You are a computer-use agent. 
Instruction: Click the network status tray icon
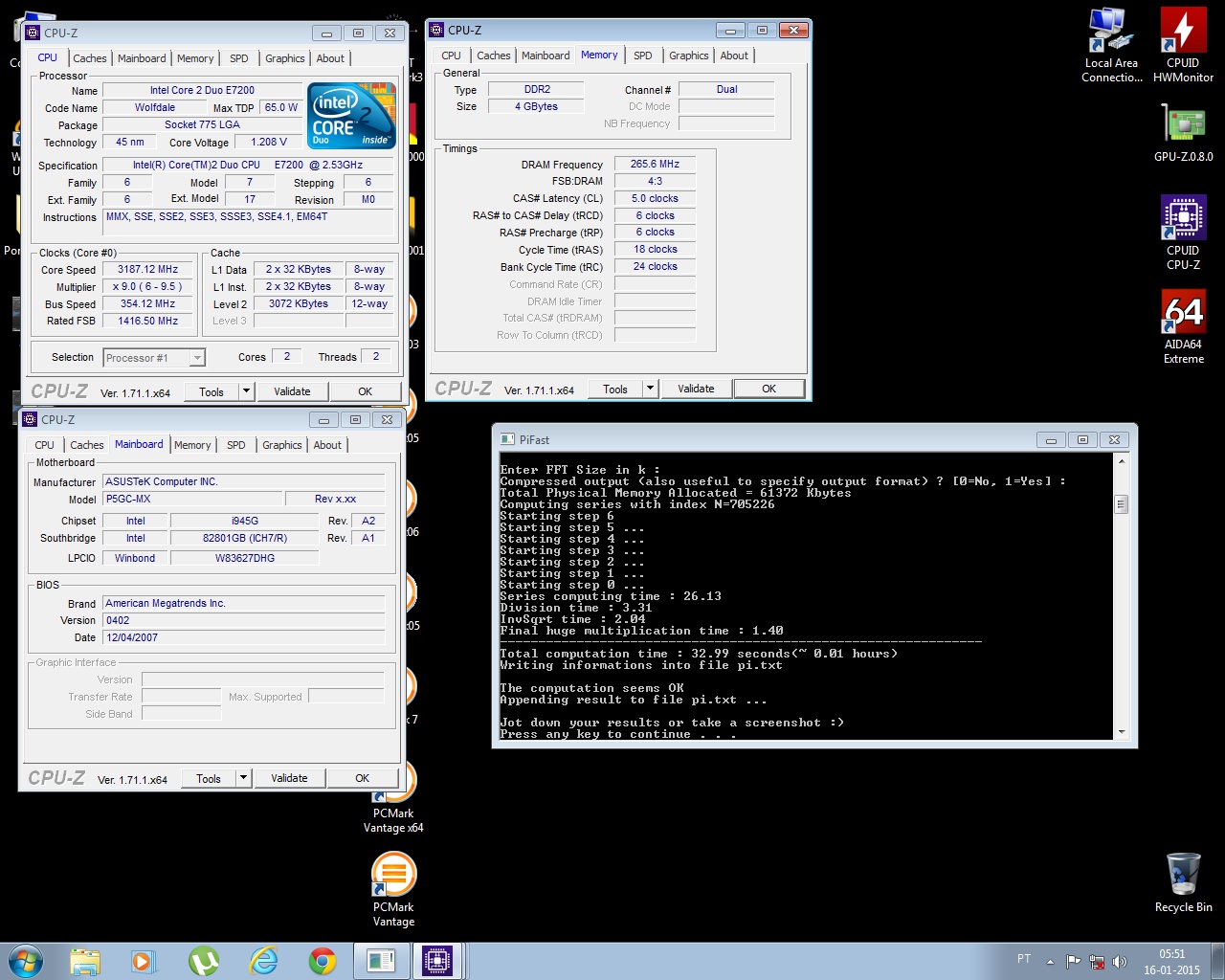click(x=1097, y=961)
